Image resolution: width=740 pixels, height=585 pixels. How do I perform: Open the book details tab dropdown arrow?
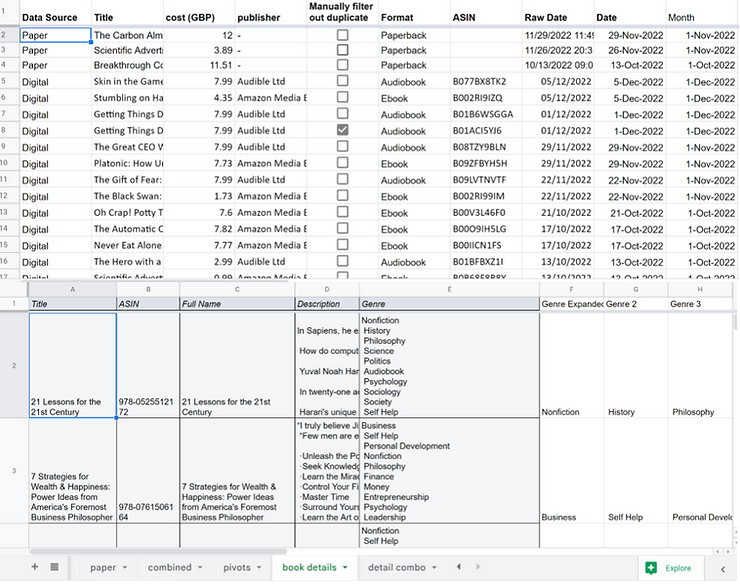[x=345, y=568]
